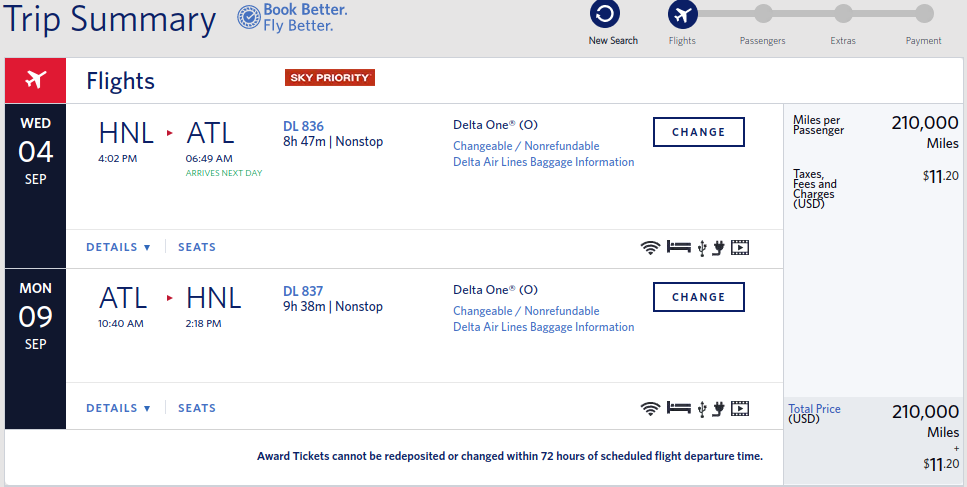Click the power outlet icon for DL 836
Image resolution: width=967 pixels, height=487 pixels.
coord(718,247)
